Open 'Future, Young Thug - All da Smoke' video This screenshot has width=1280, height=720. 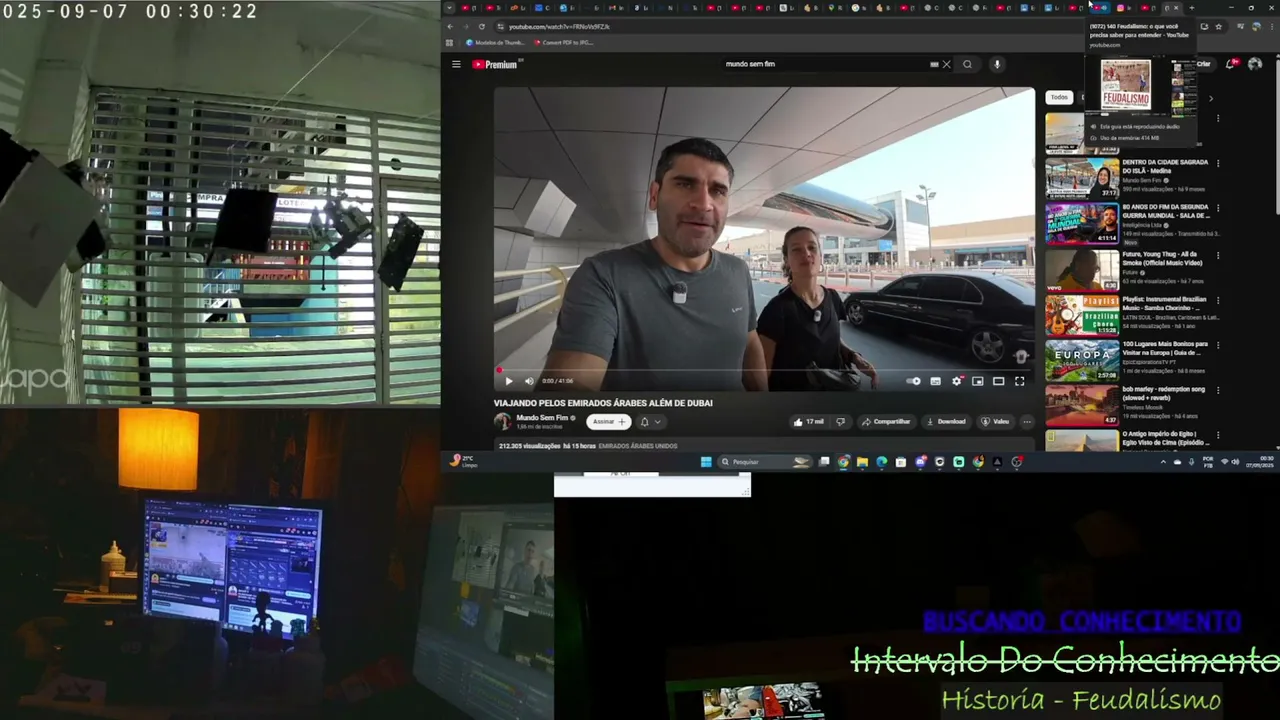pos(1082,270)
